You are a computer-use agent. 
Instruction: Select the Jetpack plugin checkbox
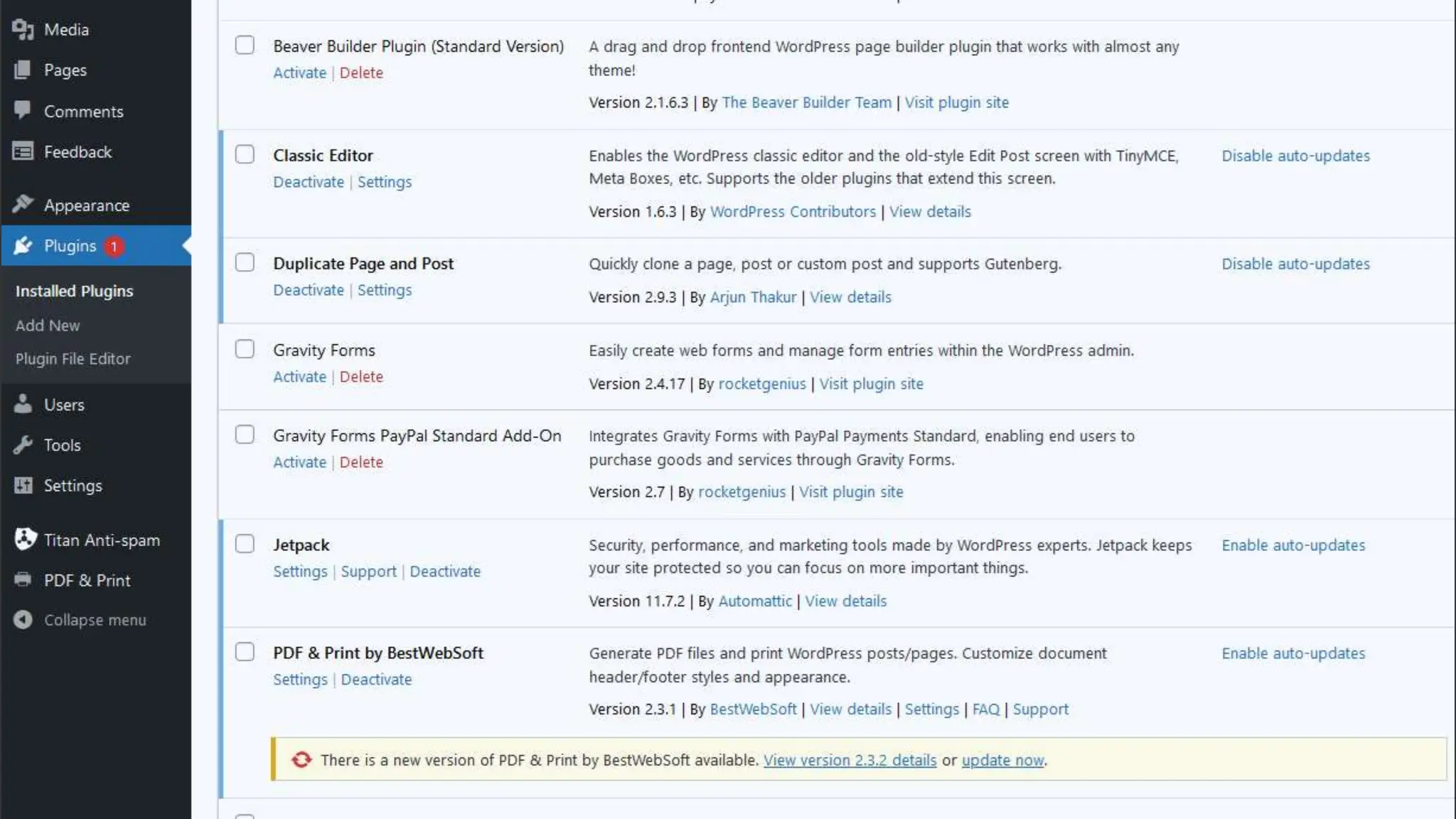[x=245, y=544]
